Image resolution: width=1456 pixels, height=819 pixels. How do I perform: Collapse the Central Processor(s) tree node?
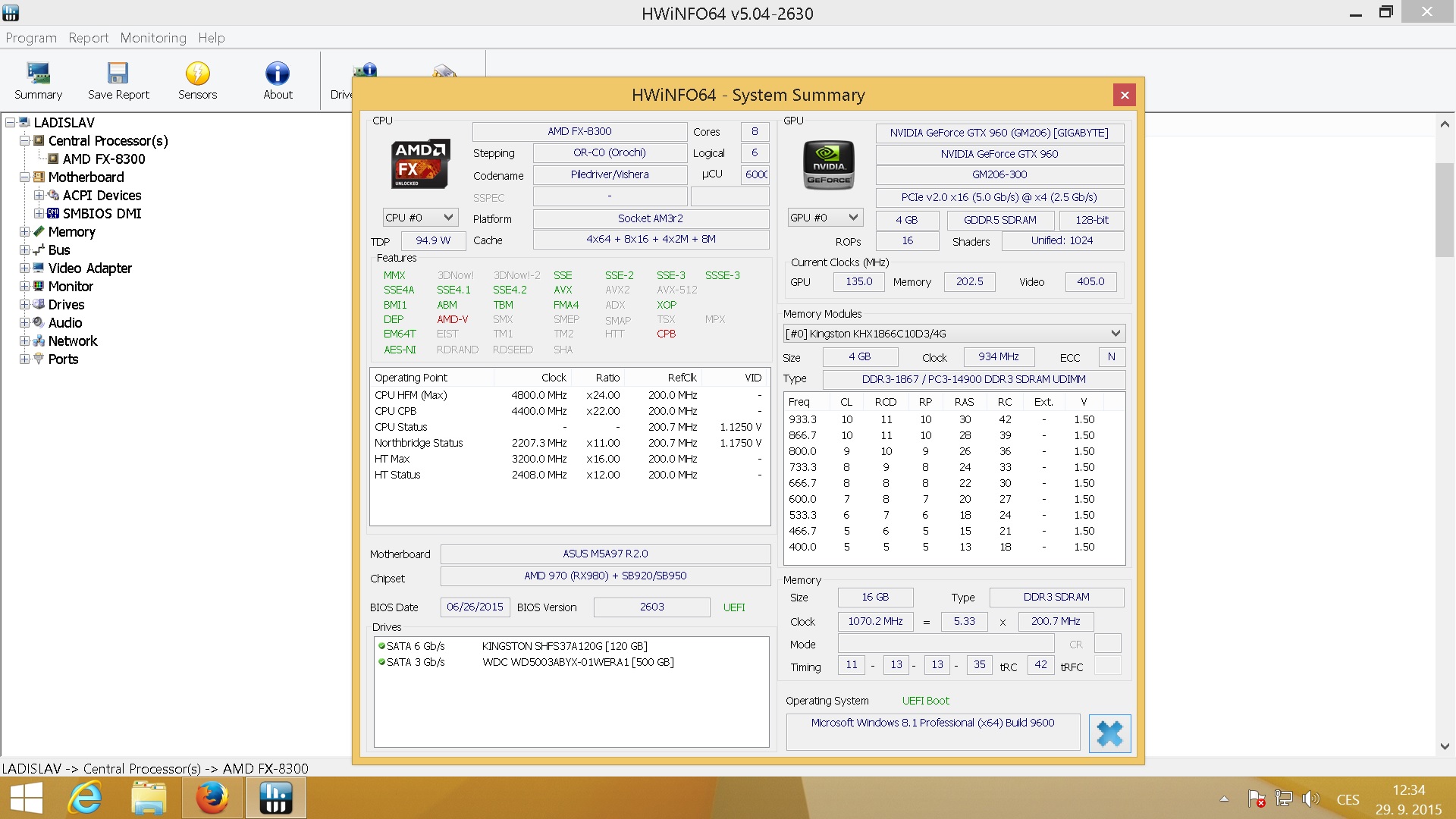pyautogui.click(x=25, y=141)
